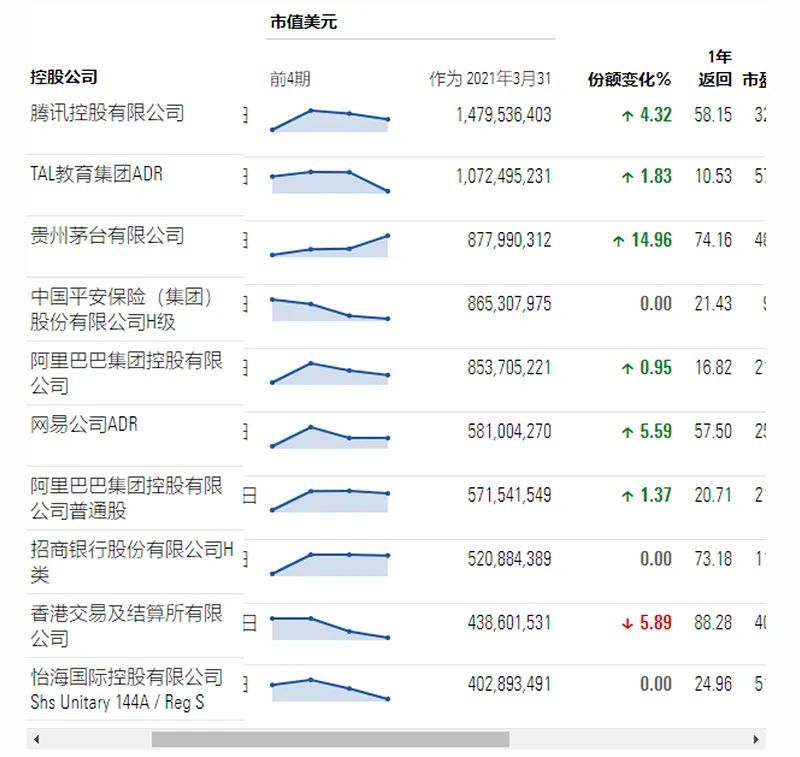800x757 pixels.
Task: Open the 网易公司ADR trend sparkline
Action: (x=330, y=437)
